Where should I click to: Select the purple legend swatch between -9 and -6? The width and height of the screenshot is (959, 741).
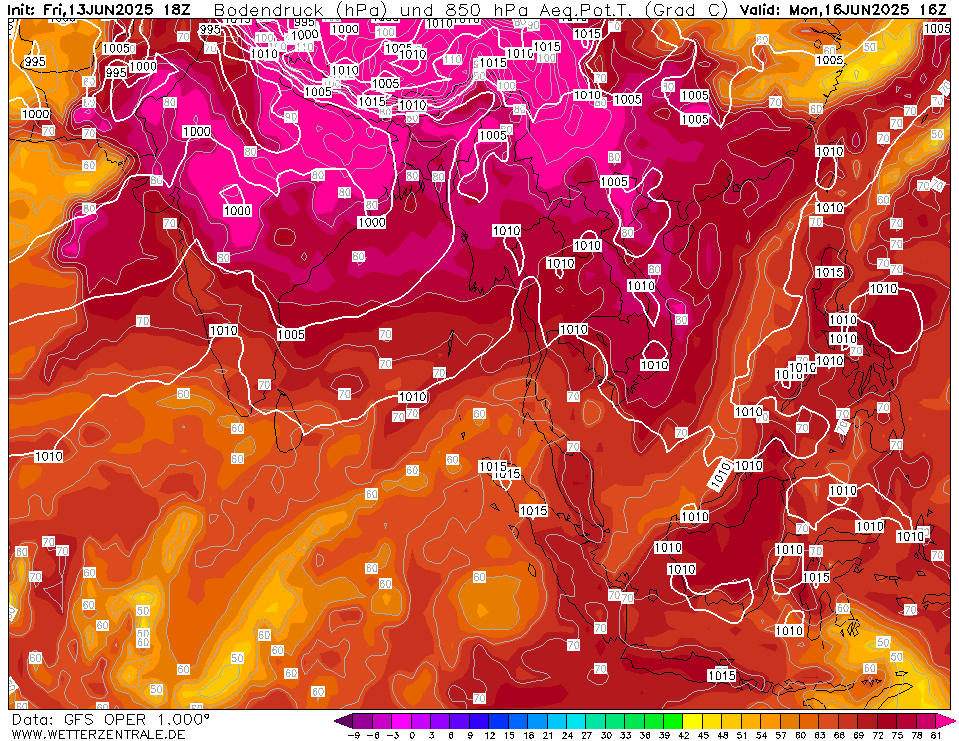tap(363, 721)
